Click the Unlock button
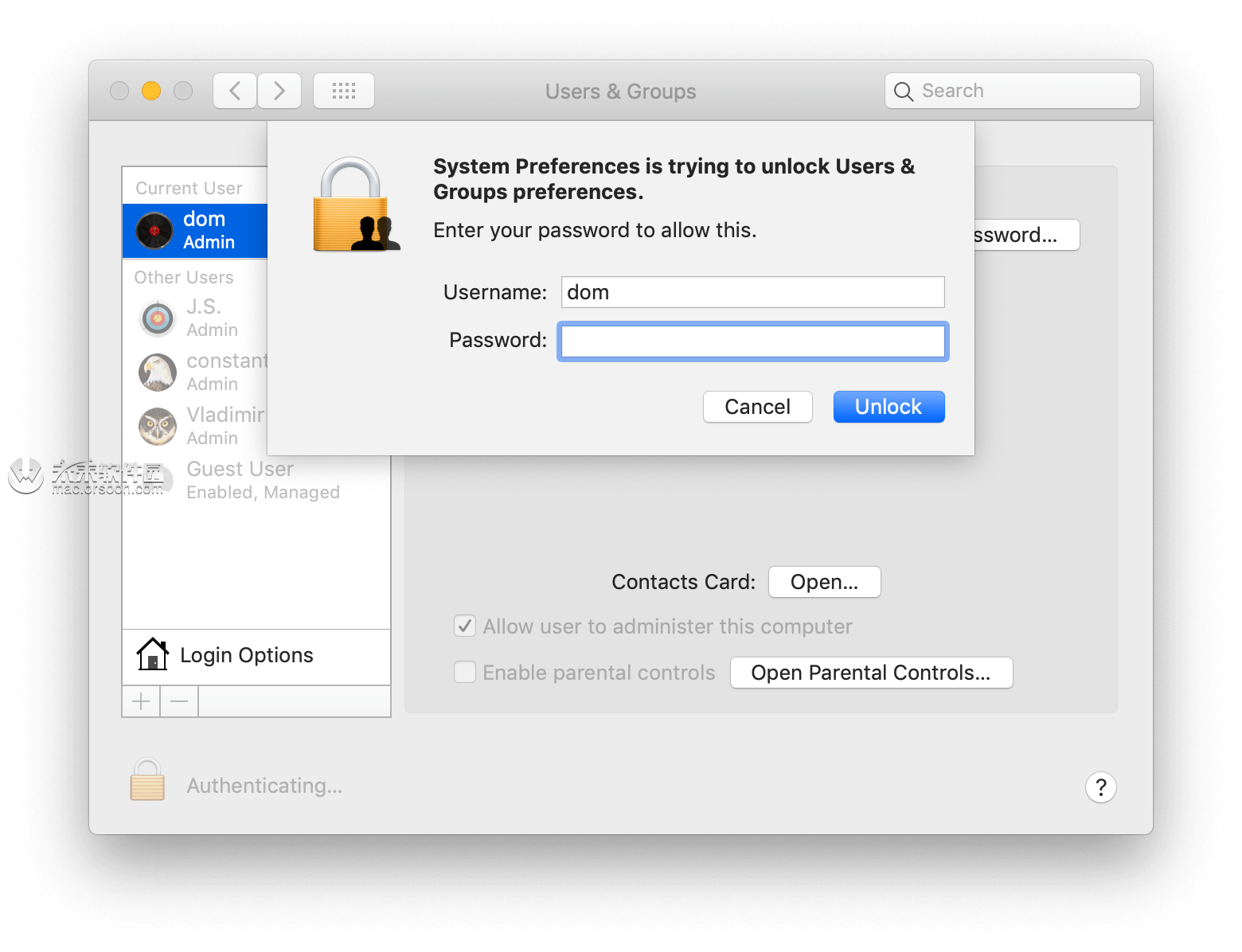 click(x=889, y=407)
